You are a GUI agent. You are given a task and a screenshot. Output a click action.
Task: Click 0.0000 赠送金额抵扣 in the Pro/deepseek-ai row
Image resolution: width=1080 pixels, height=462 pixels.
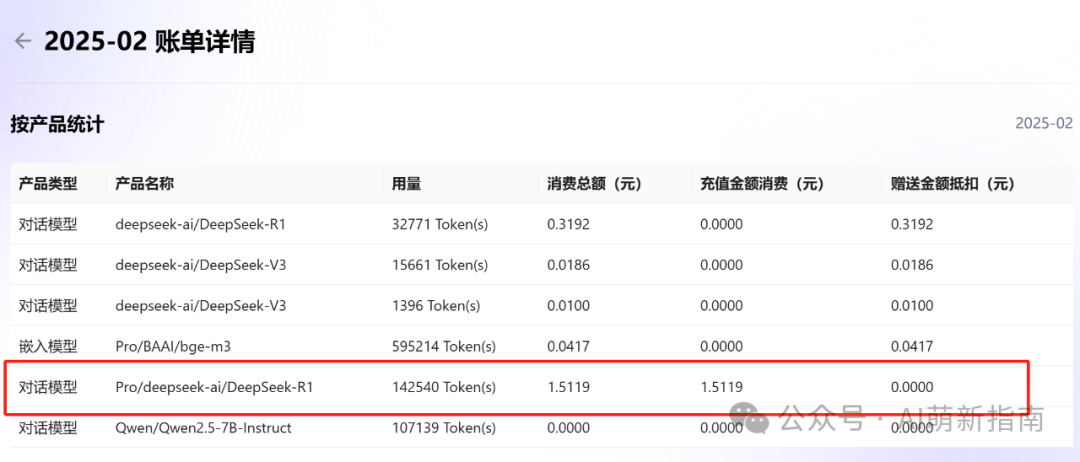point(911,387)
